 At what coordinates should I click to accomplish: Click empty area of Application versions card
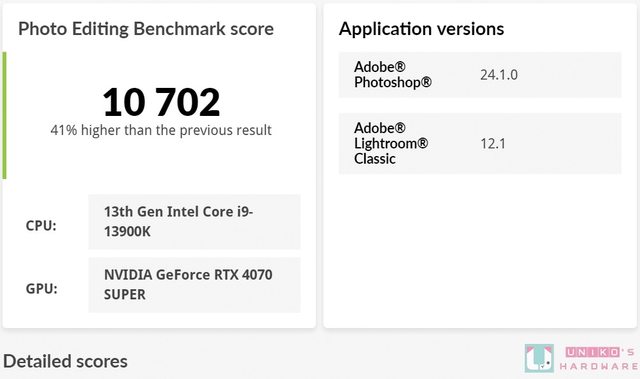480,251
